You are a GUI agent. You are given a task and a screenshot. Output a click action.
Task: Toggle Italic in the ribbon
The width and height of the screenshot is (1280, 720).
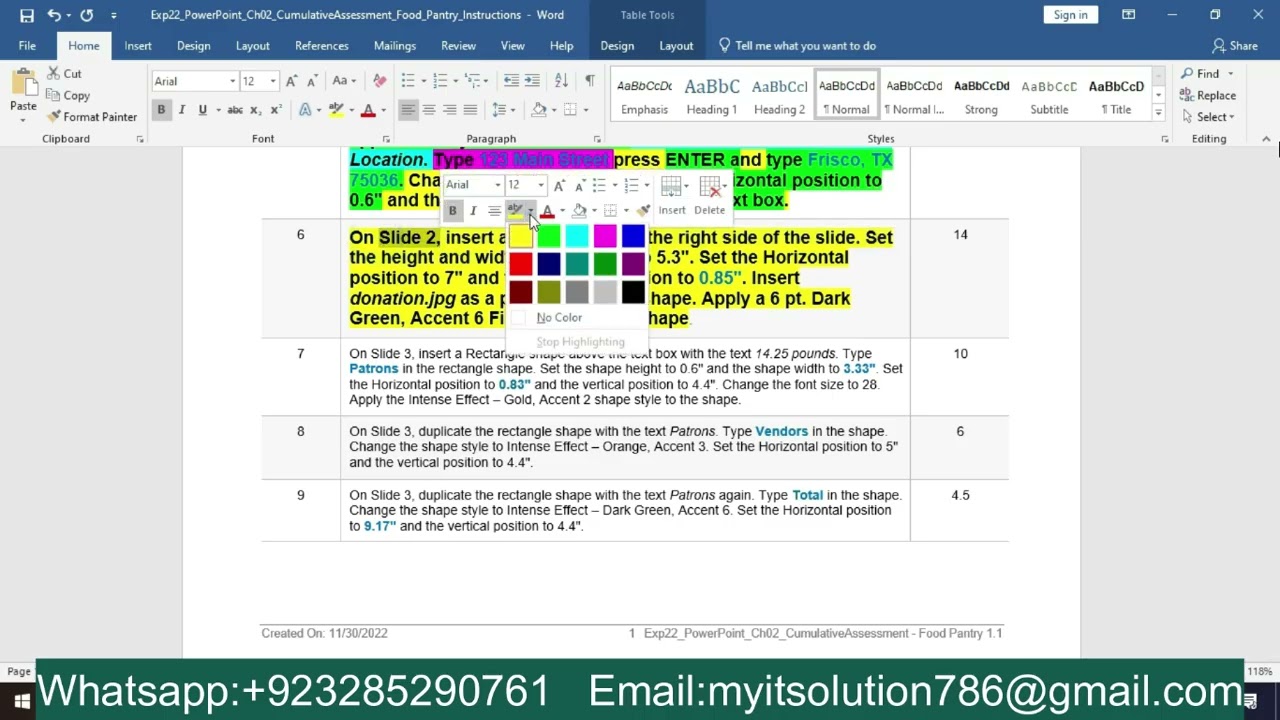click(x=182, y=110)
